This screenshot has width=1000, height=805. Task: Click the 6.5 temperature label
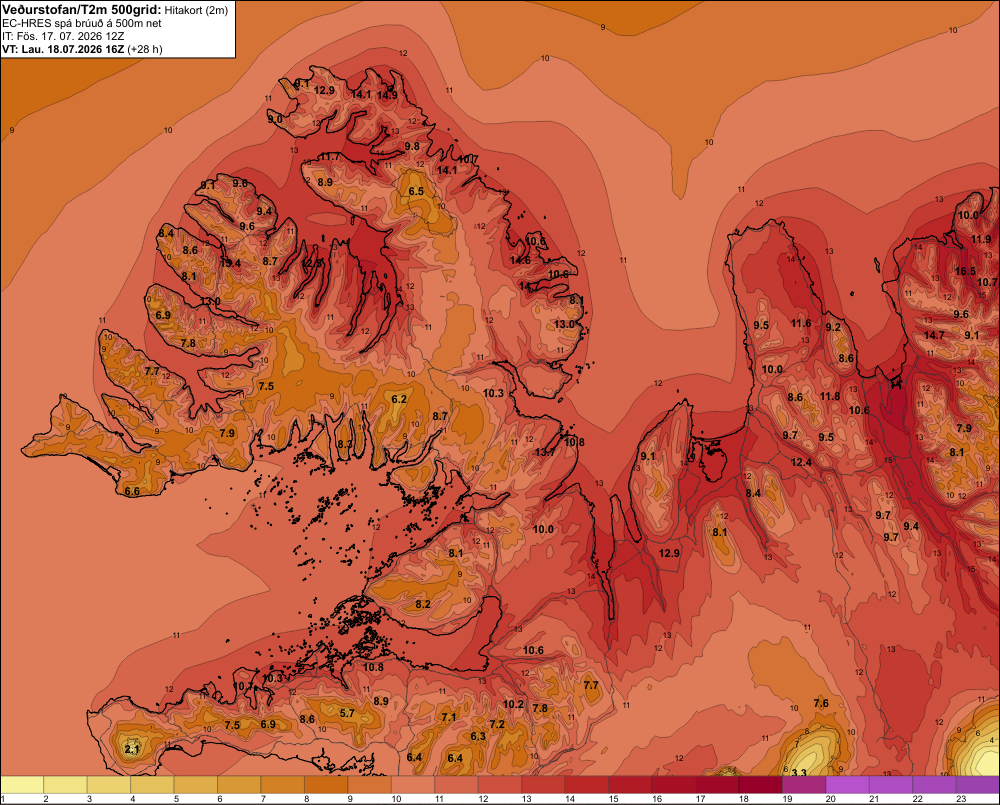416,191
